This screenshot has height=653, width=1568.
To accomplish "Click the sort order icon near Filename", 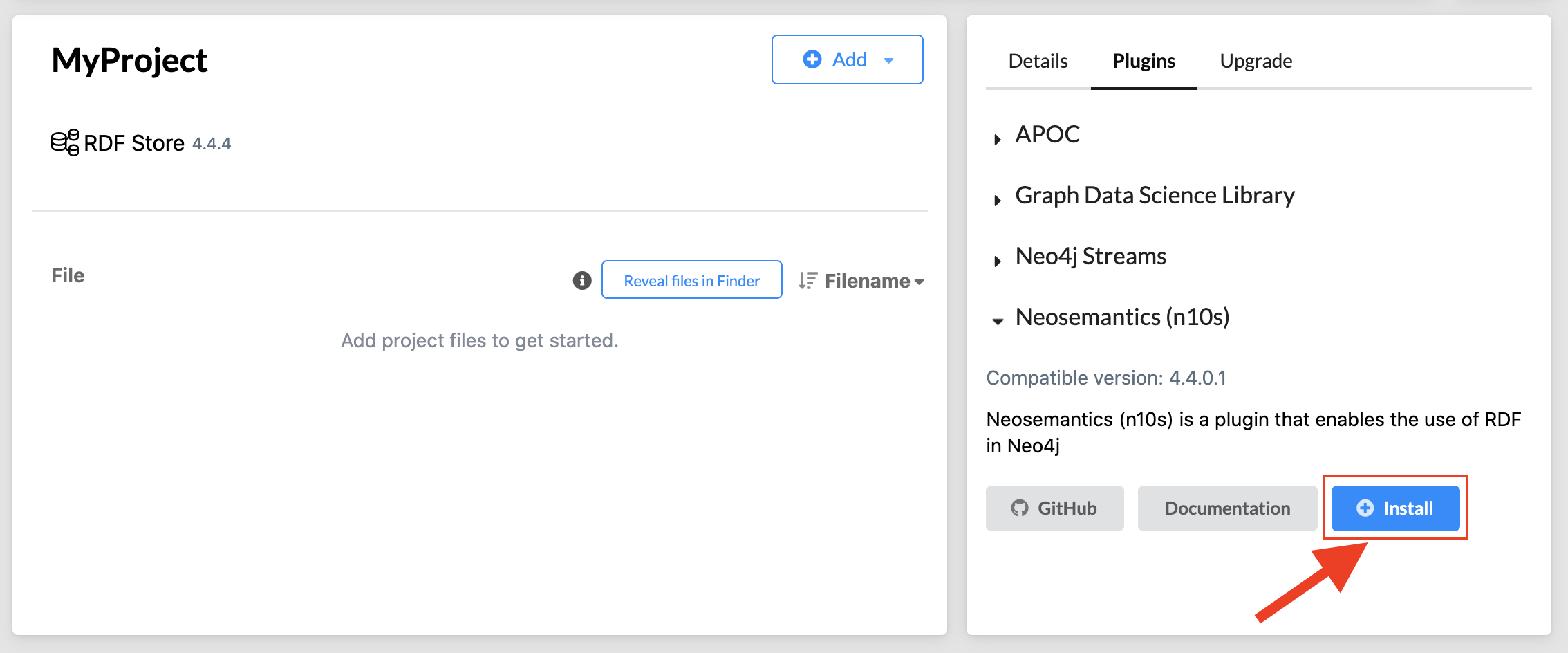I will pyautogui.click(x=808, y=280).
